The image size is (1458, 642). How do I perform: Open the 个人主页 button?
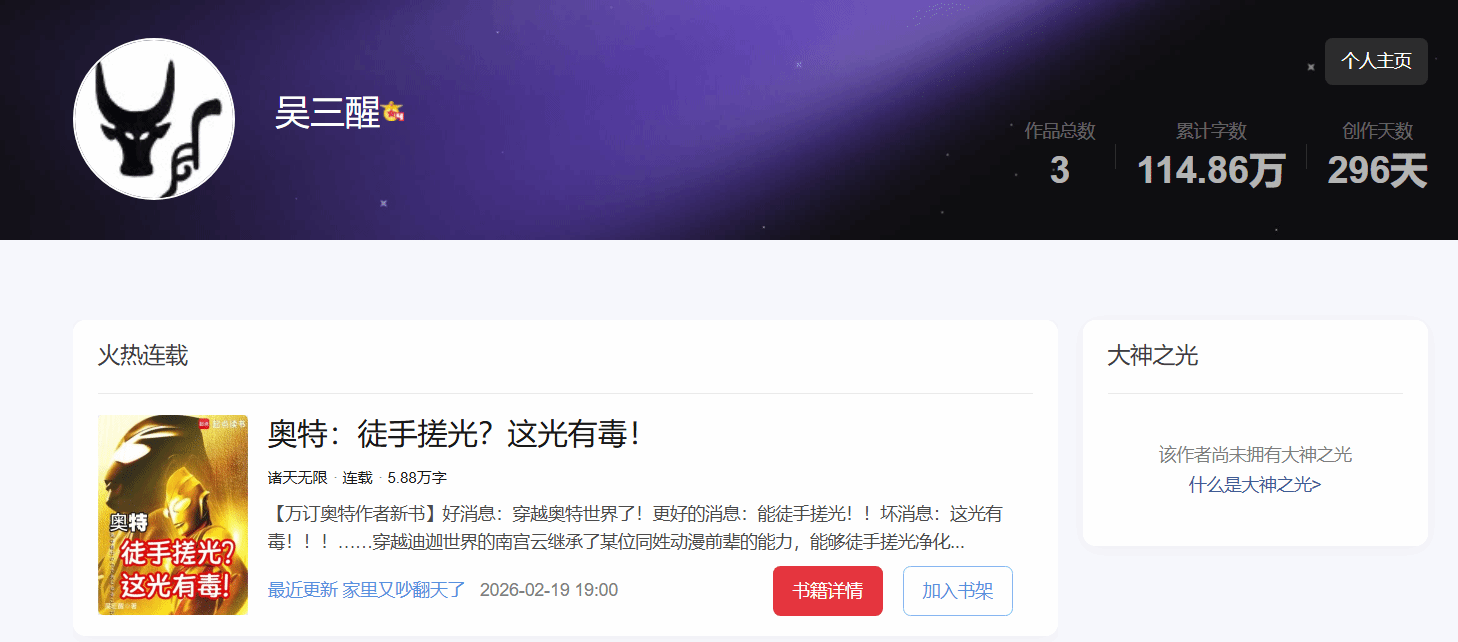1376,61
